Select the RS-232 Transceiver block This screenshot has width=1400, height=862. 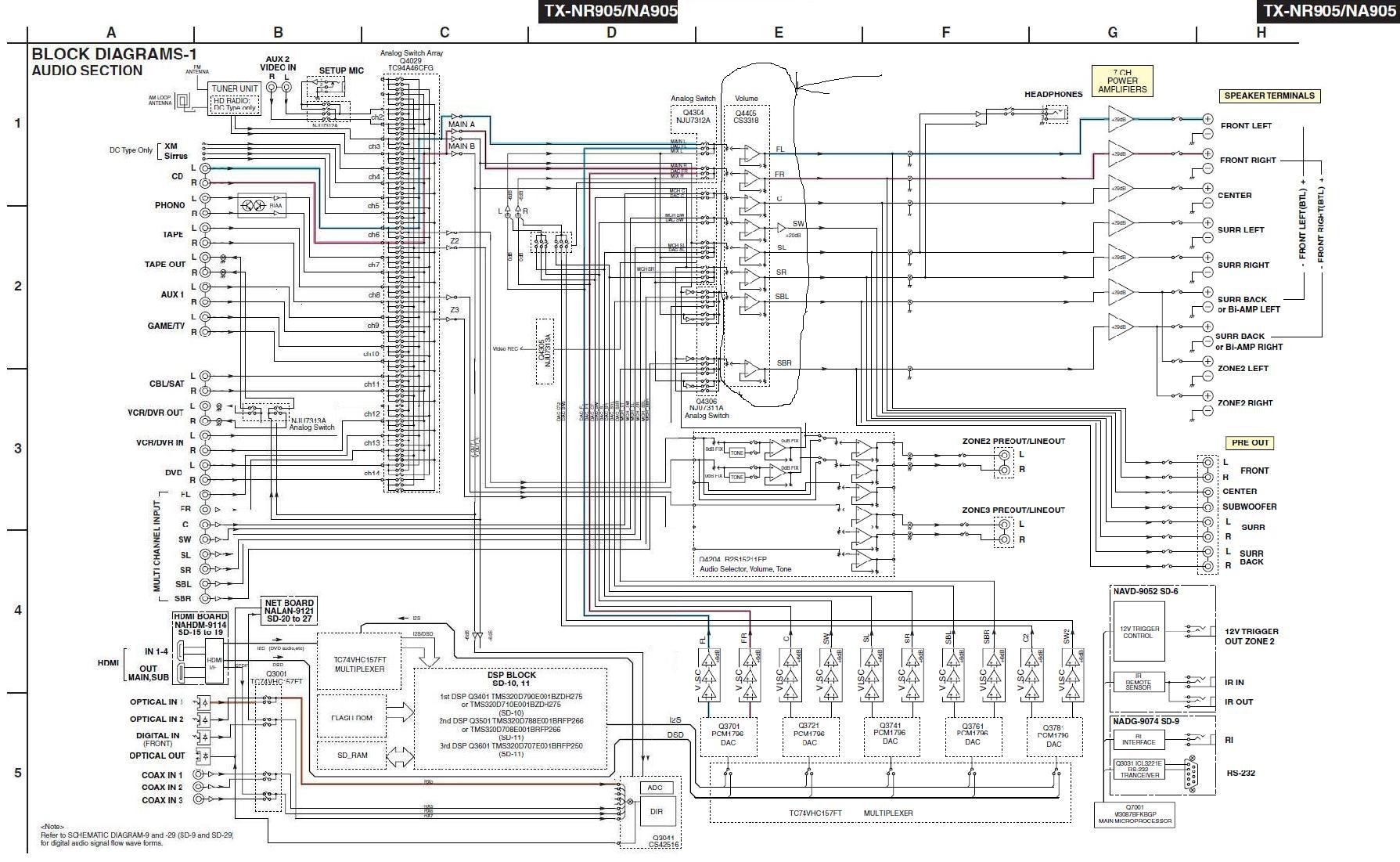[1138, 770]
